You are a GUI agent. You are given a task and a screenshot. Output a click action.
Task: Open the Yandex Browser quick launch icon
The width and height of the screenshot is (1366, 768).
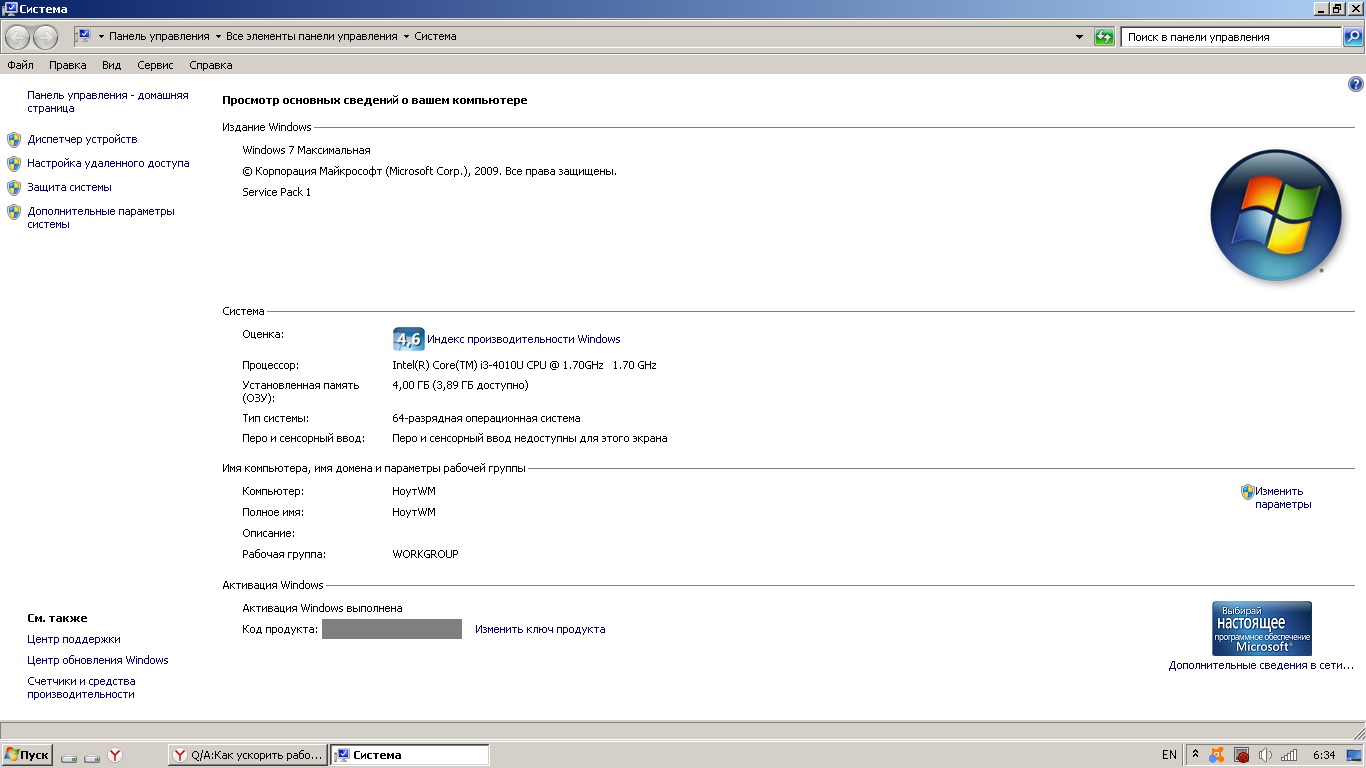[x=116, y=756]
